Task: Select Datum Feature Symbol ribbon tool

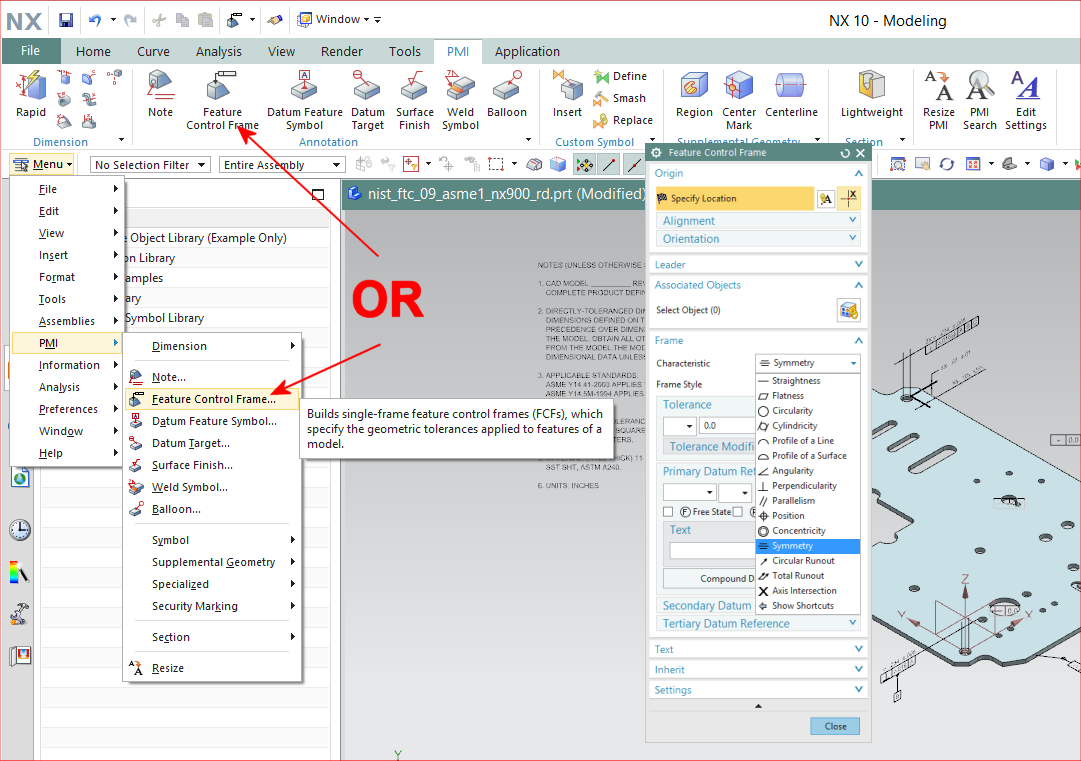Action: coord(305,101)
